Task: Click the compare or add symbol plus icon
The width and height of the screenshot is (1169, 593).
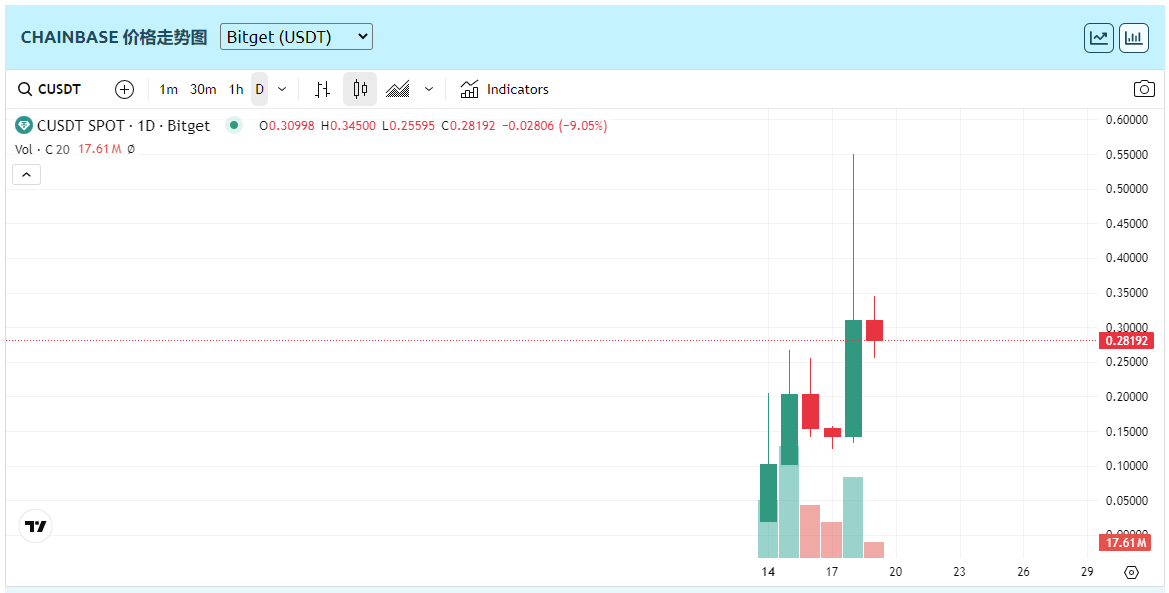Action: pyautogui.click(x=124, y=89)
